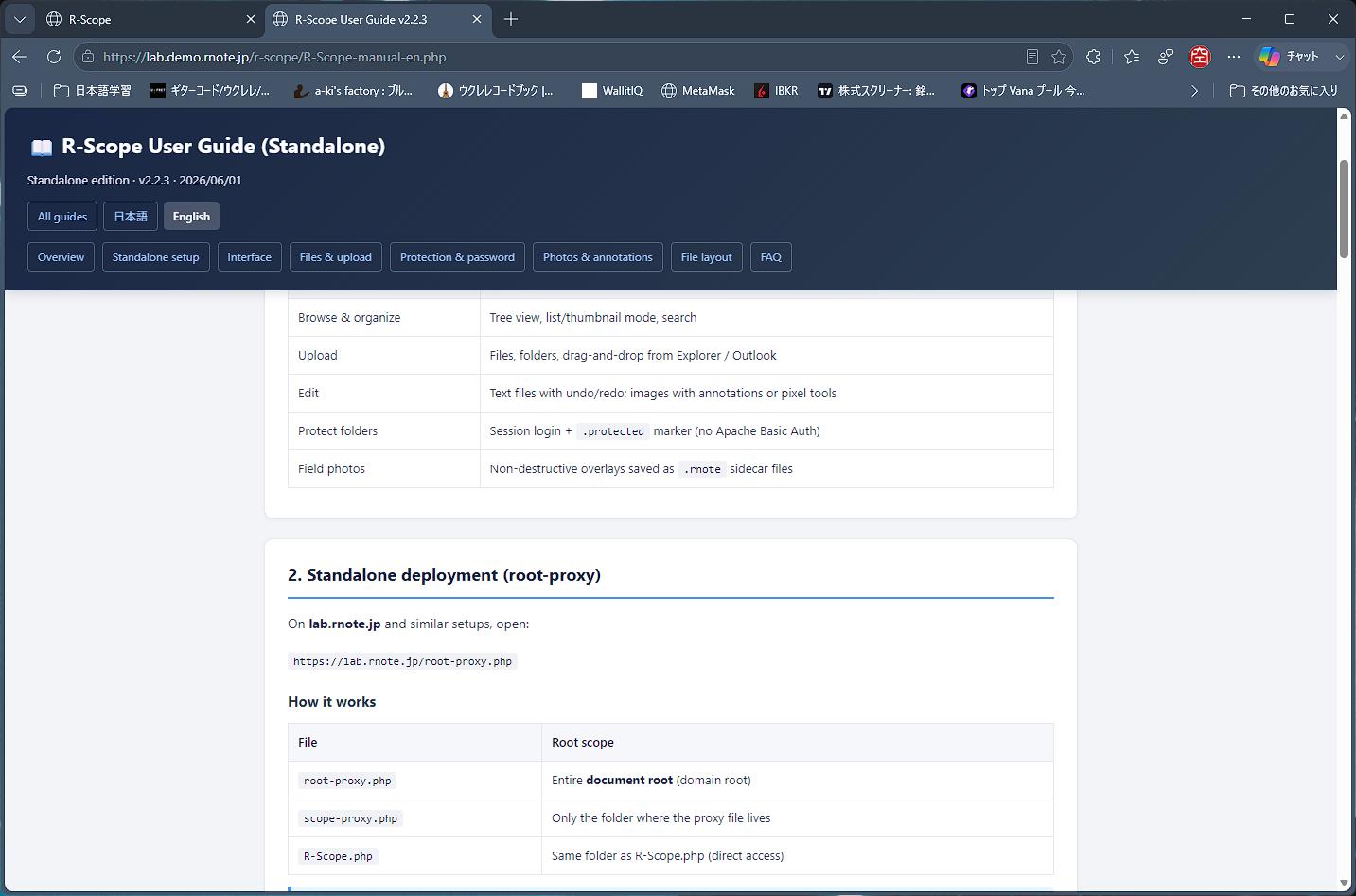Image resolution: width=1356 pixels, height=896 pixels.
Task: Open the ウクレレコードブック bookmark
Action: coord(496,91)
